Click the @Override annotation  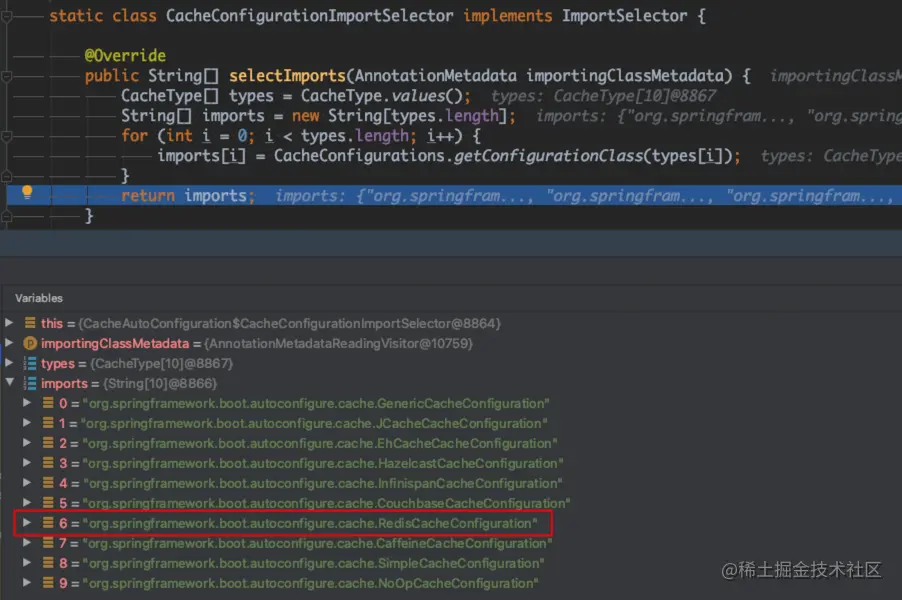tap(125, 56)
